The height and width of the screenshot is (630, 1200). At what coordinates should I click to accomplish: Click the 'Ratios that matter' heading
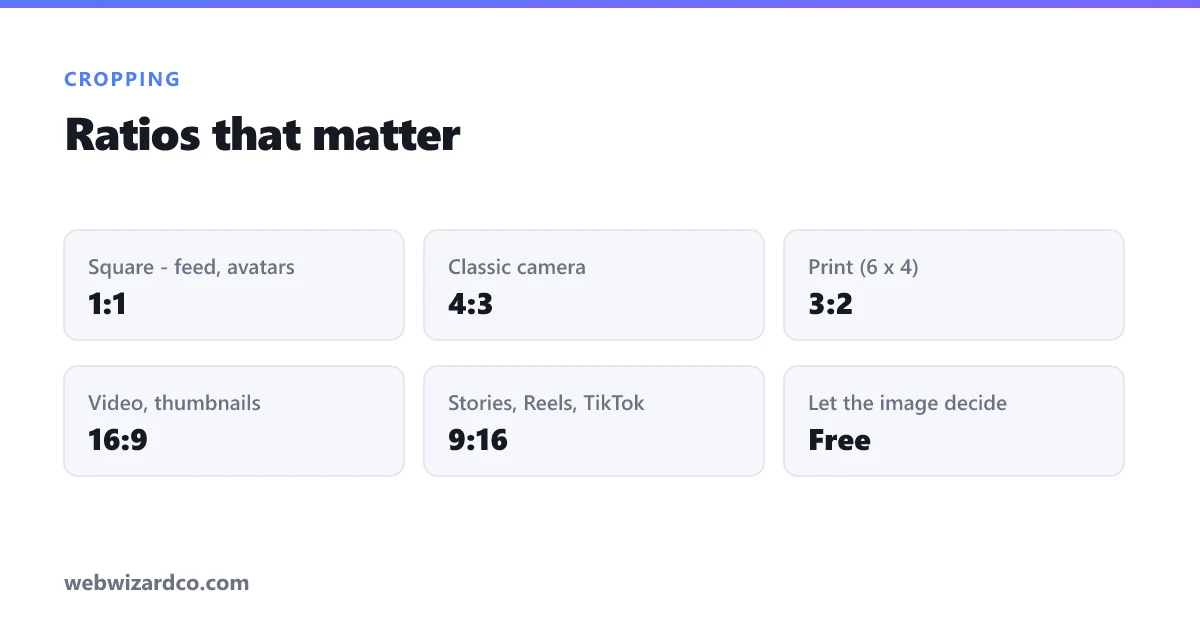263,135
